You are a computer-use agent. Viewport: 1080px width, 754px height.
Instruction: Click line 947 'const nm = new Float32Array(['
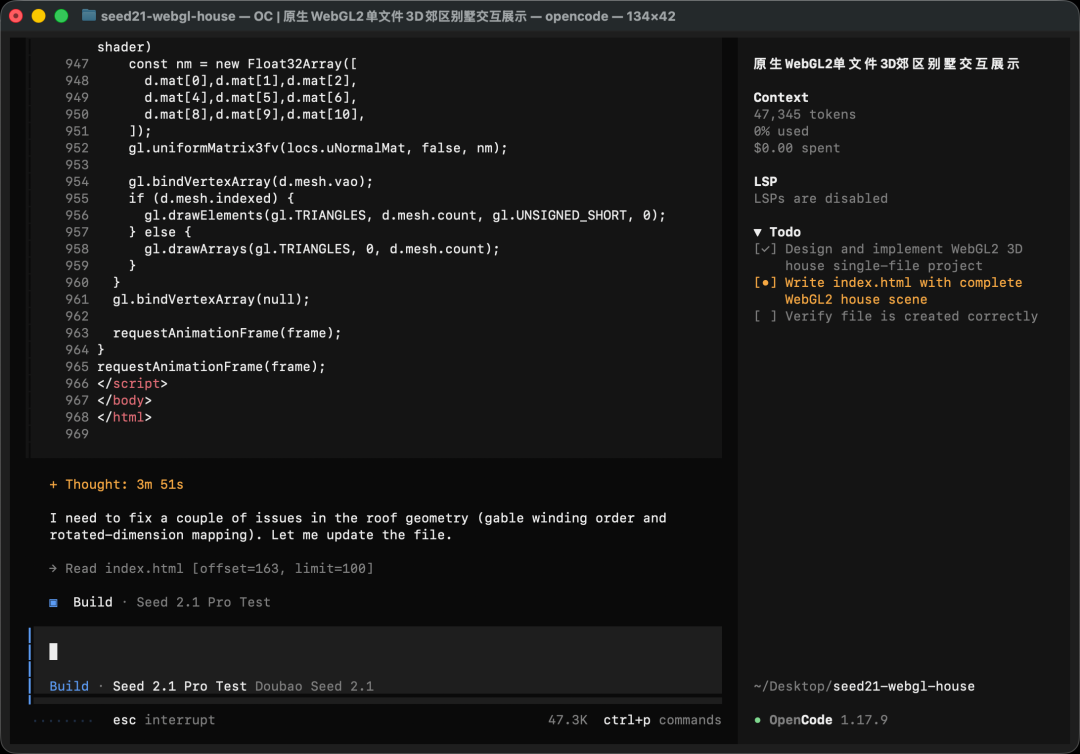242,64
